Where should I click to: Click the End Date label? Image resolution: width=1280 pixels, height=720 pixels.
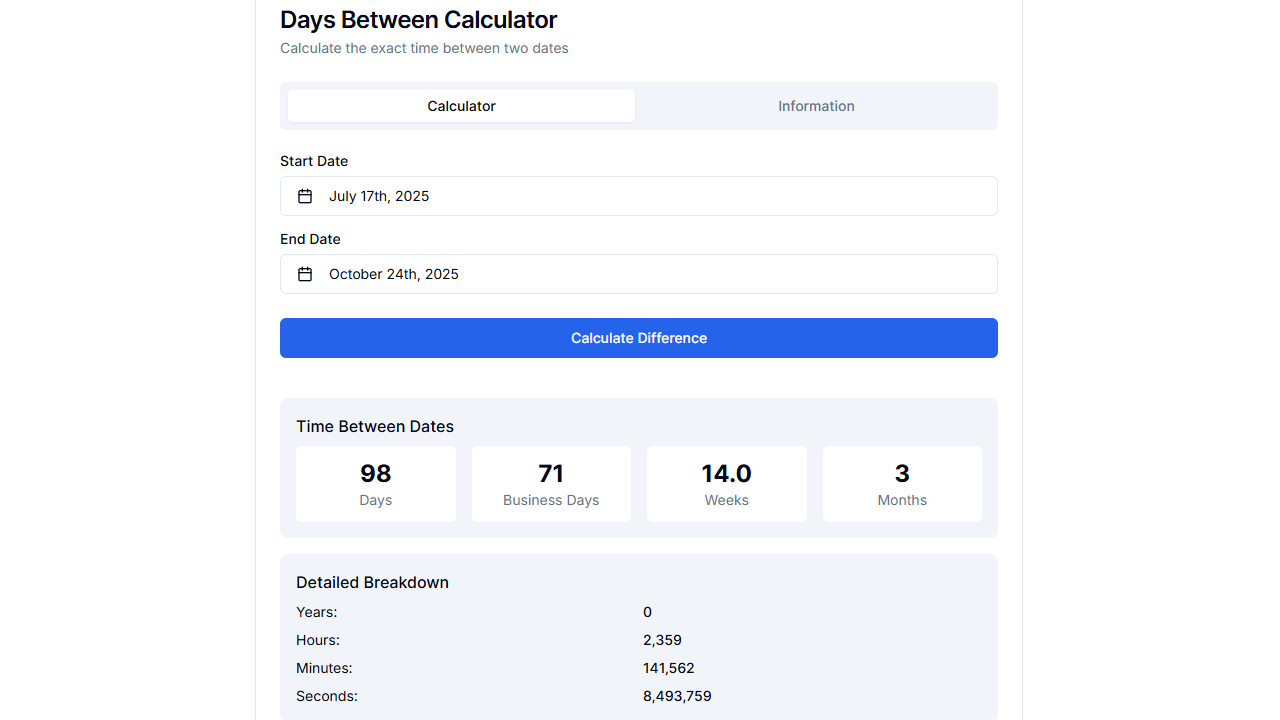point(310,239)
